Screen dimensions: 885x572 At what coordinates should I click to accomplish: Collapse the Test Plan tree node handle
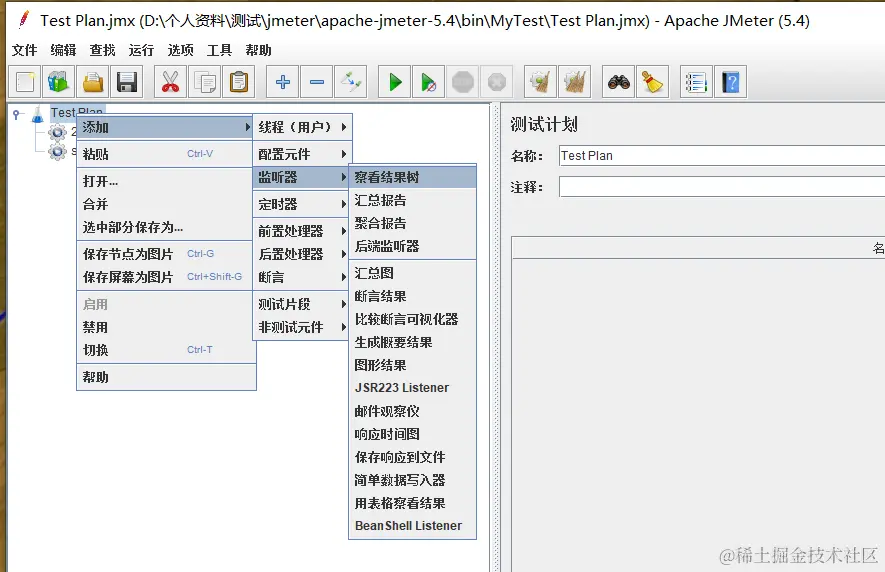(17, 115)
